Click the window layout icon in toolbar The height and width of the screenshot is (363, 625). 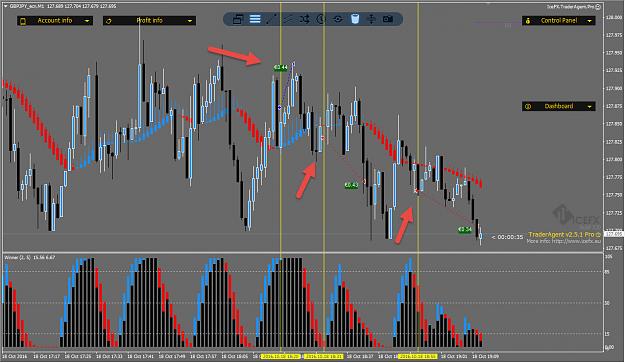tap(238, 19)
